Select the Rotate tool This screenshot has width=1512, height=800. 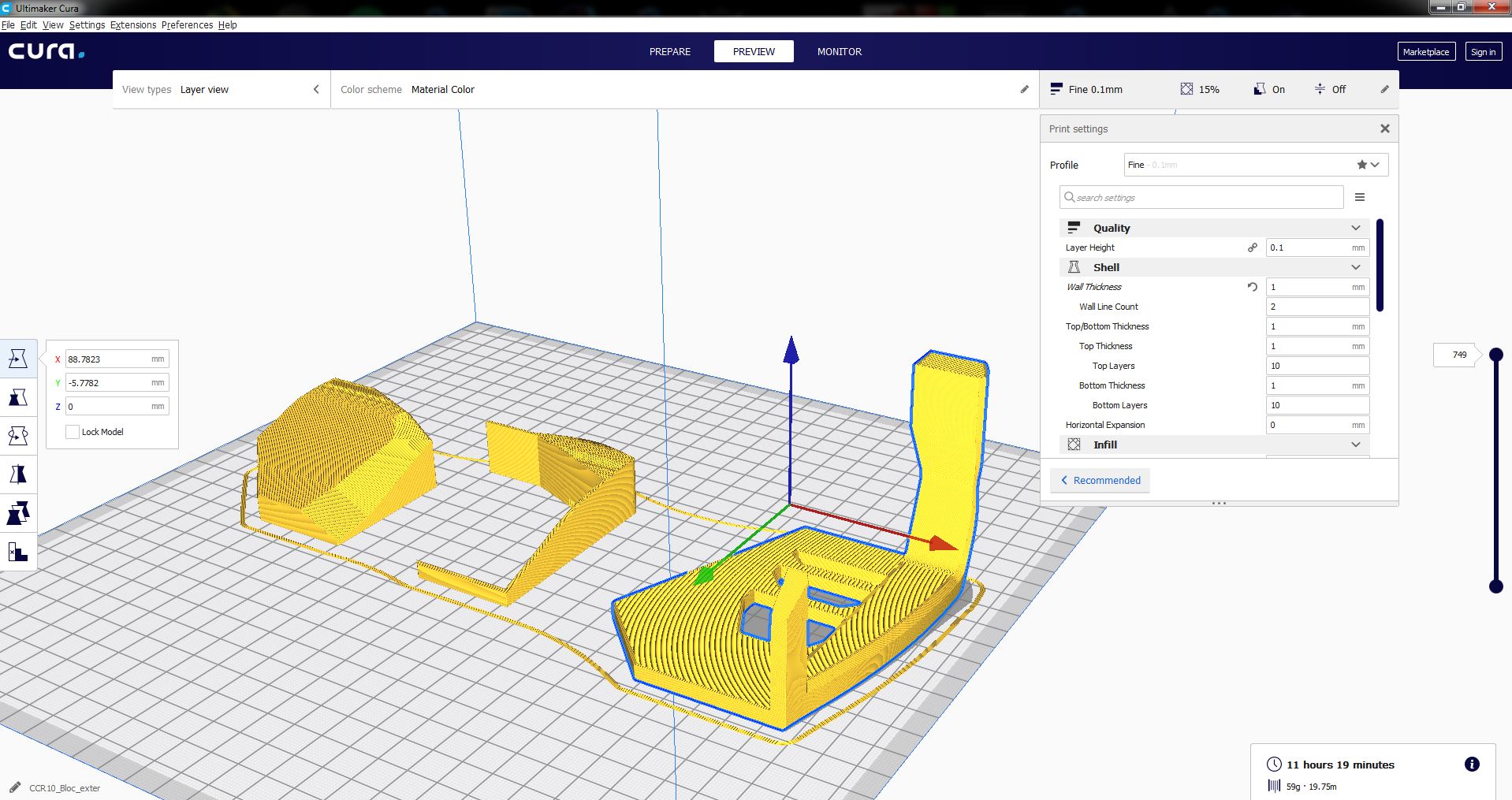(x=18, y=434)
